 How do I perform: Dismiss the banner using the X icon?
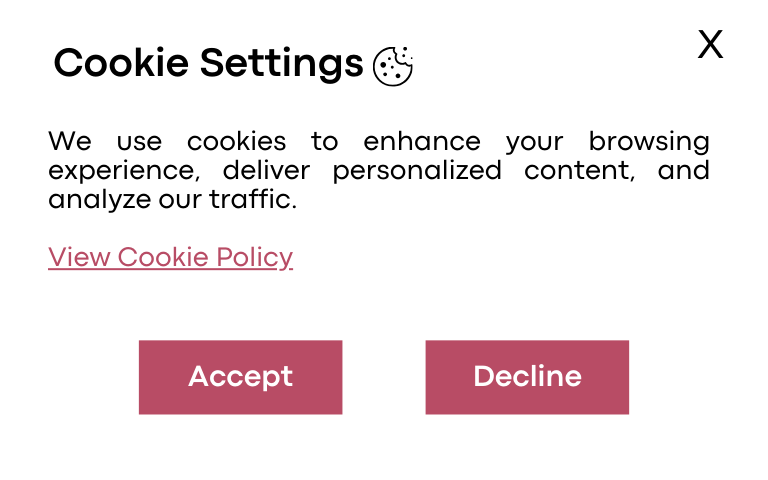710,44
